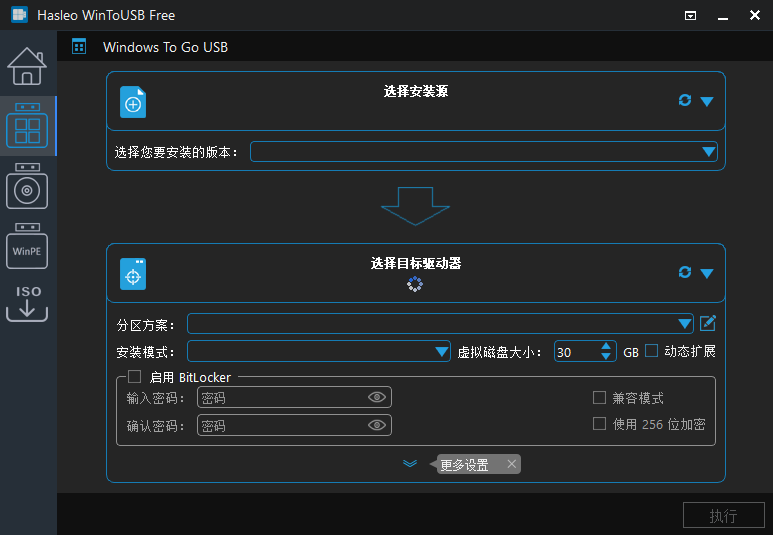Refresh the installation source list
The image size is (773, 535).
[x=685, y=100]
